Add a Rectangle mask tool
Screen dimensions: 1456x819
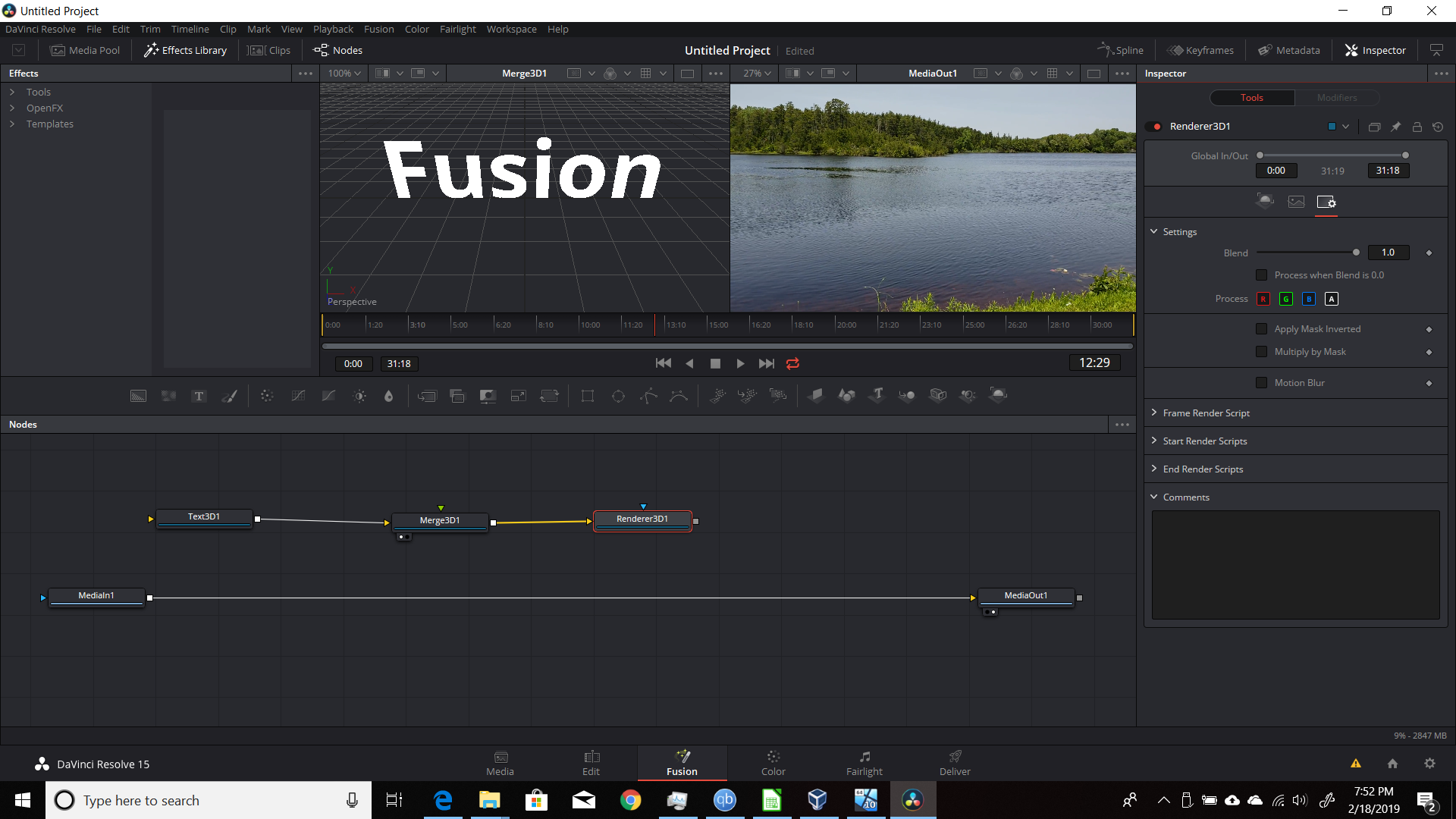pos(588,396)
